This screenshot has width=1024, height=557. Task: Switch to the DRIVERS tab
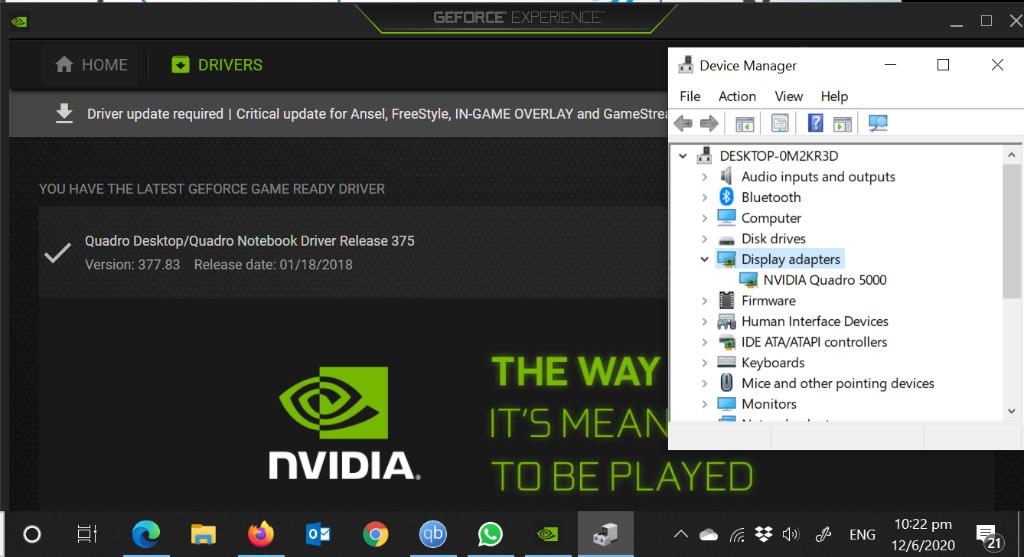pyautogui.click(x=217, y=65)
